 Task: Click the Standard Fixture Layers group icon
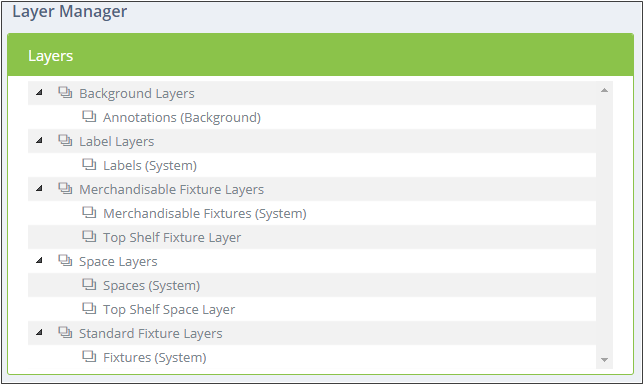[65, 332]
